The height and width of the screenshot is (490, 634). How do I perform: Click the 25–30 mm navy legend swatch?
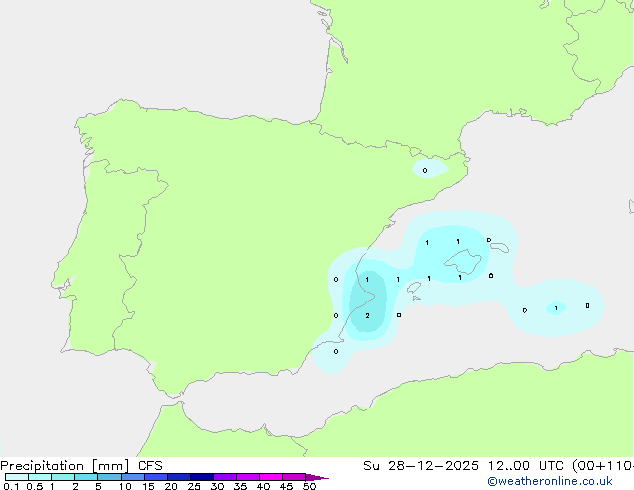click(202, 477)
